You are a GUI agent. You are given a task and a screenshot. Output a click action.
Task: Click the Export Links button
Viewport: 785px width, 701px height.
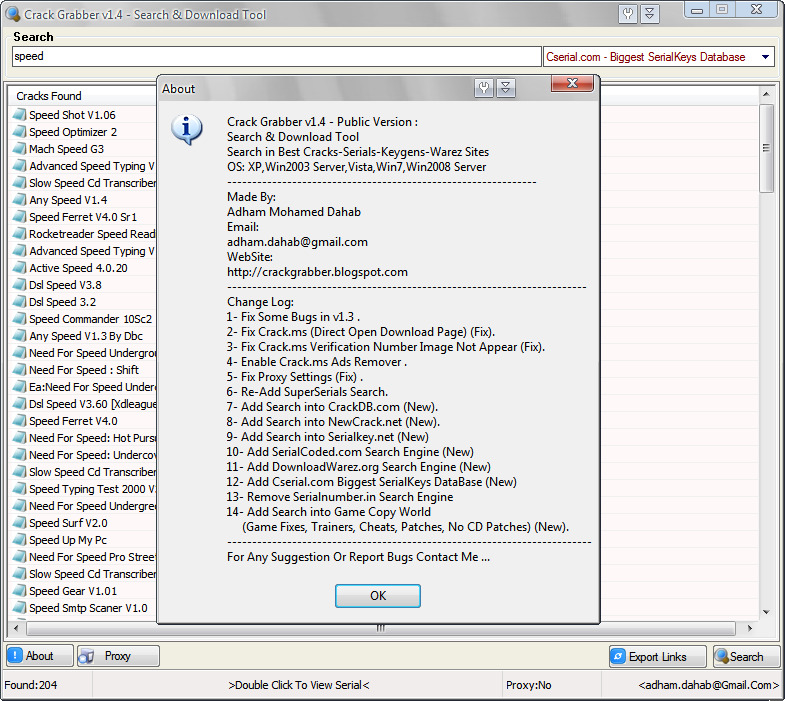coord(657,656)
